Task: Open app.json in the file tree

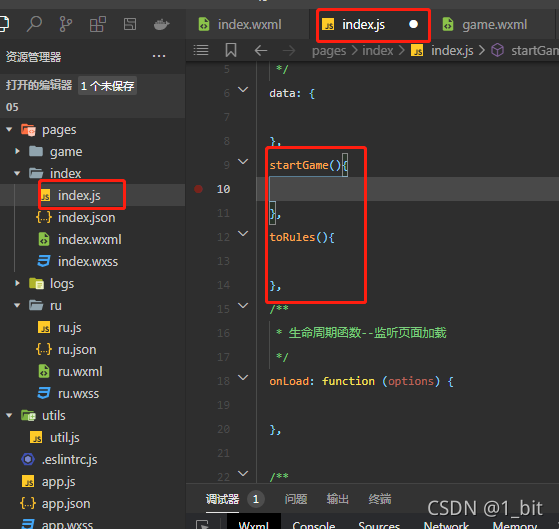Action: pos(66,503)
